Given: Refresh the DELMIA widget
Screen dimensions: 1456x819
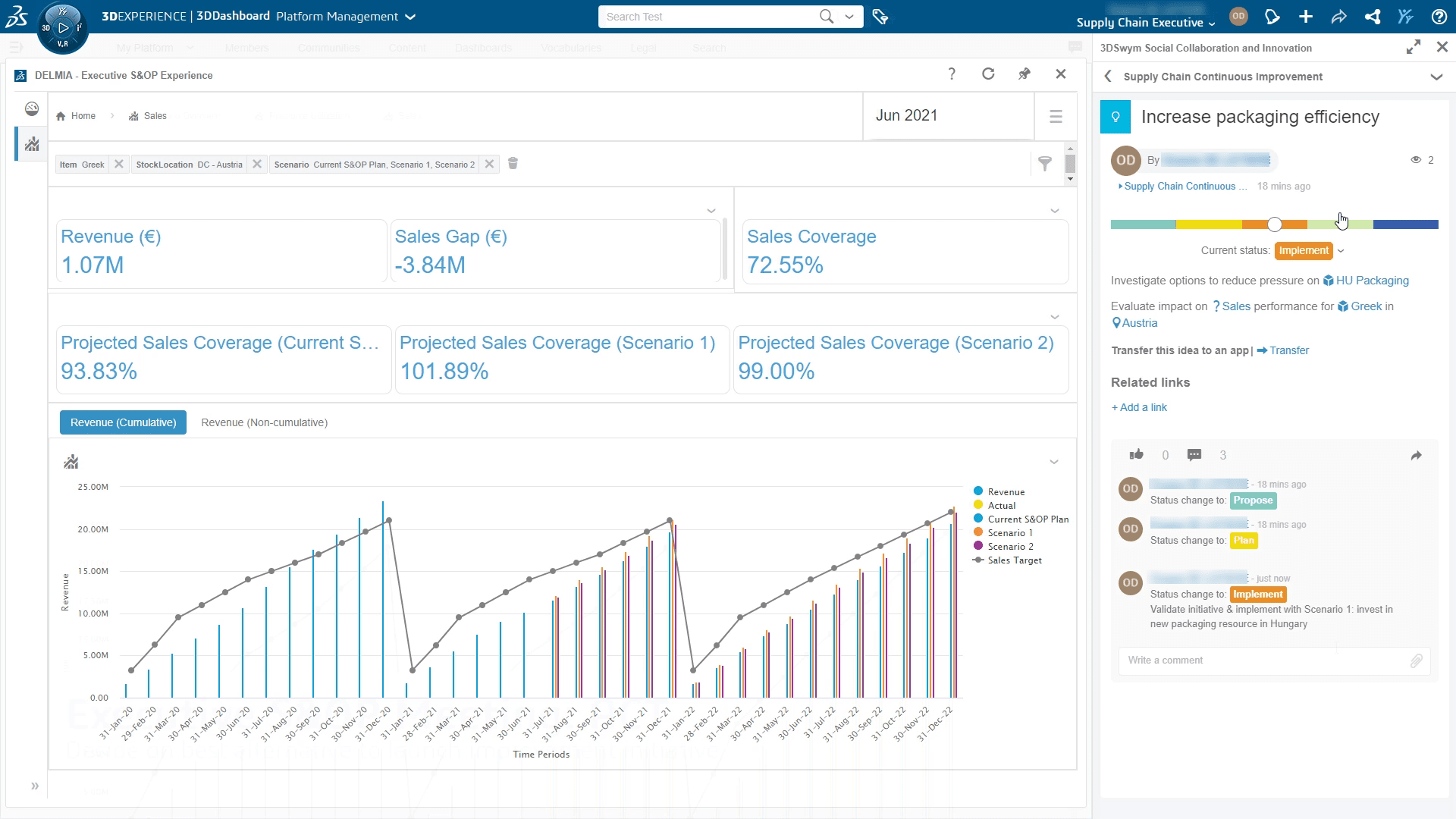Looking at the screenshot, I should click(988, 74).
